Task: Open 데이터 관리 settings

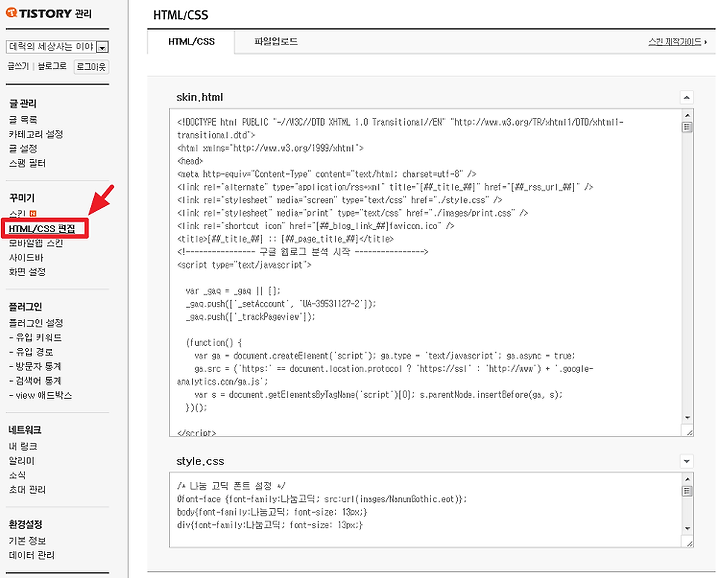Action: tap(32, 555)
